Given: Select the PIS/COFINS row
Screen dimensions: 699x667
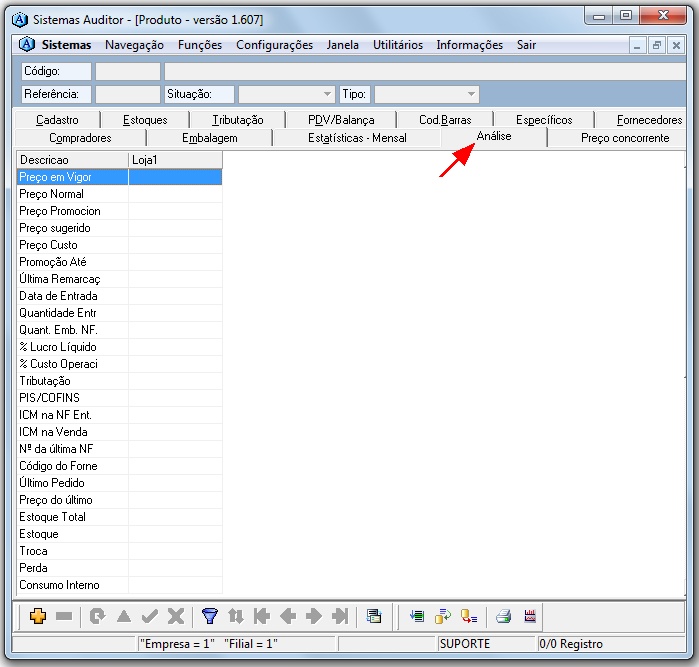Looking at the screenshot, I should tap(119, 398).
